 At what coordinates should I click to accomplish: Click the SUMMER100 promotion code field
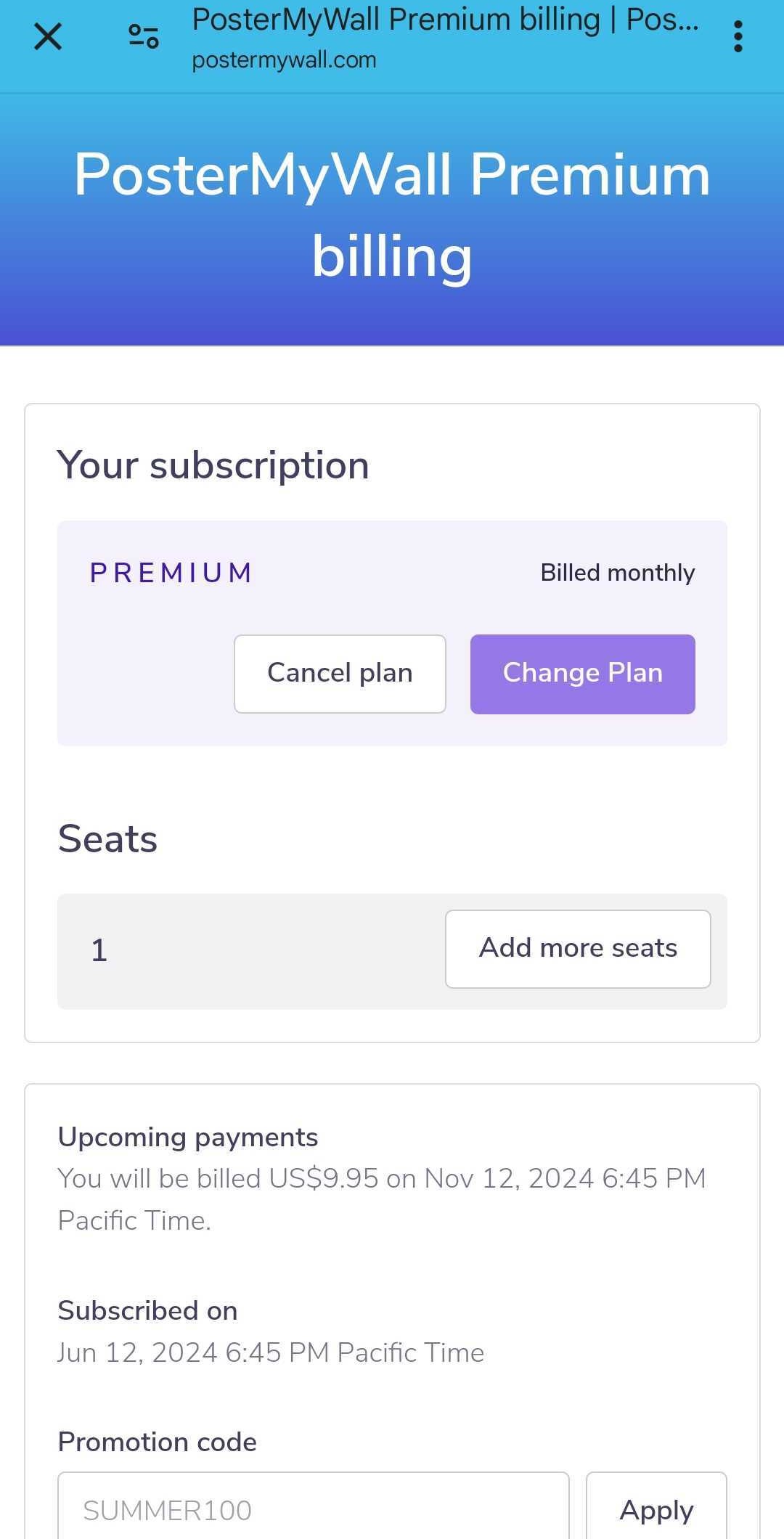pyautogui.click(x=312, y=1509)
